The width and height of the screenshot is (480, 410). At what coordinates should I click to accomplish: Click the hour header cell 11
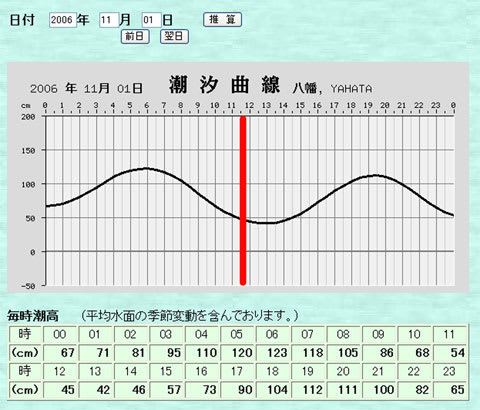coord(450,334)
